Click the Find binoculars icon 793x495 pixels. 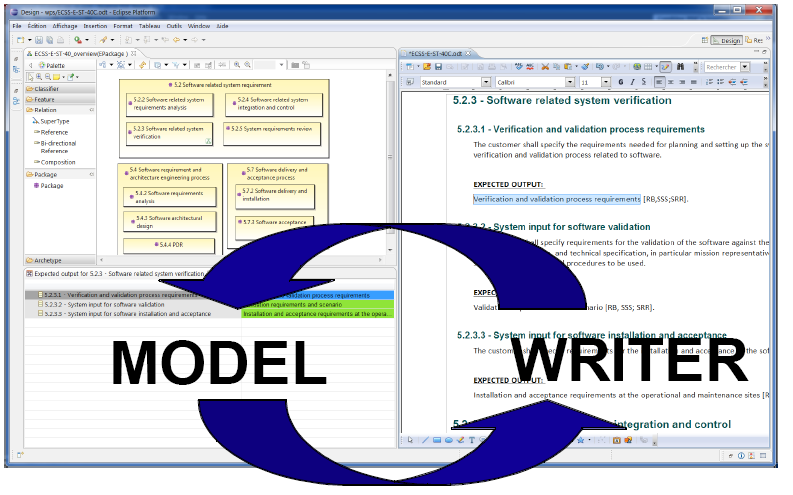pos(681,67)
